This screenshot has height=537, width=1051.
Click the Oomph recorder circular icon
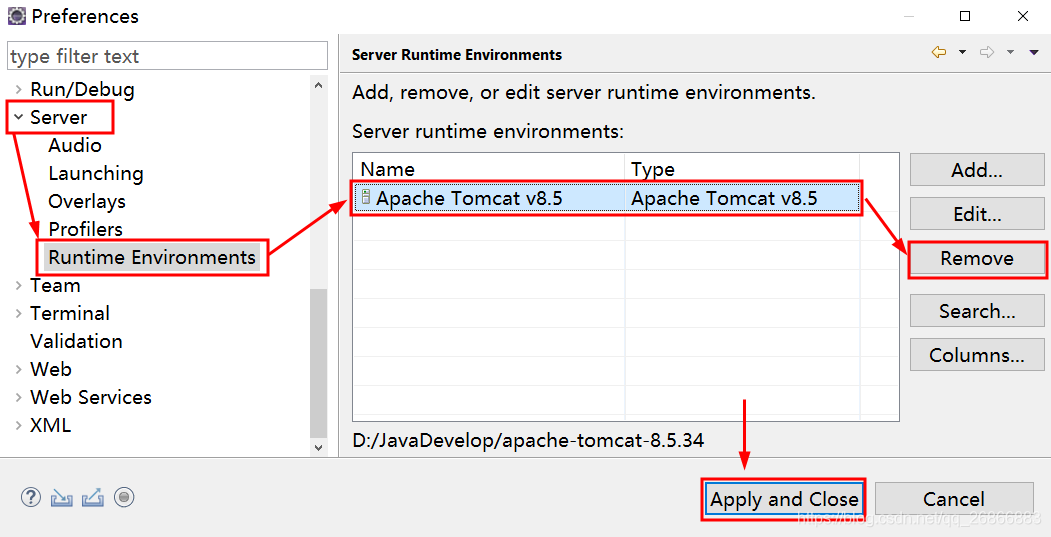click(124, 497)
